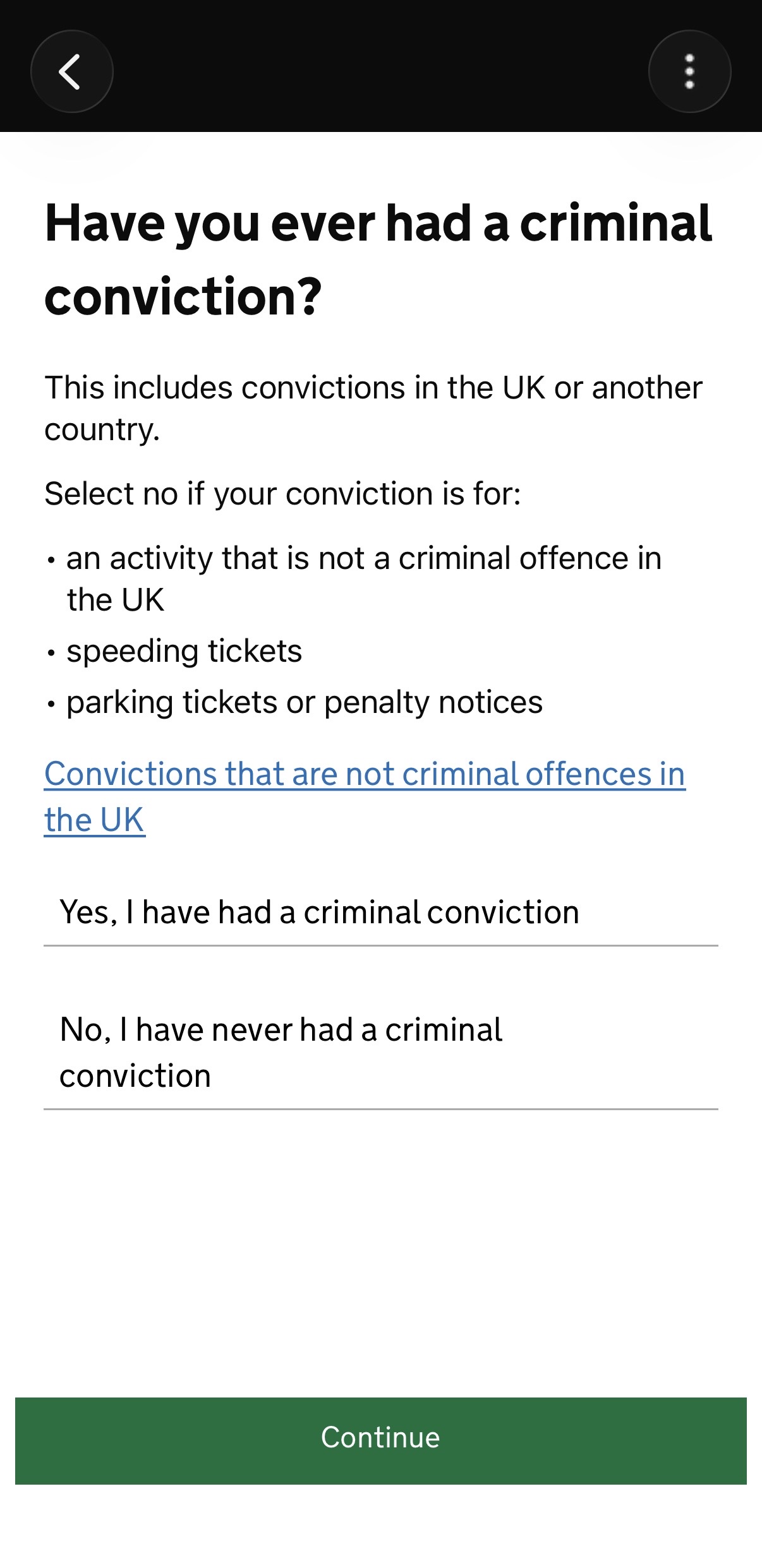Click the bullet dot beside "speeding tickets"
Viewport: 762px width, 1568px height.
coord(52,653)
